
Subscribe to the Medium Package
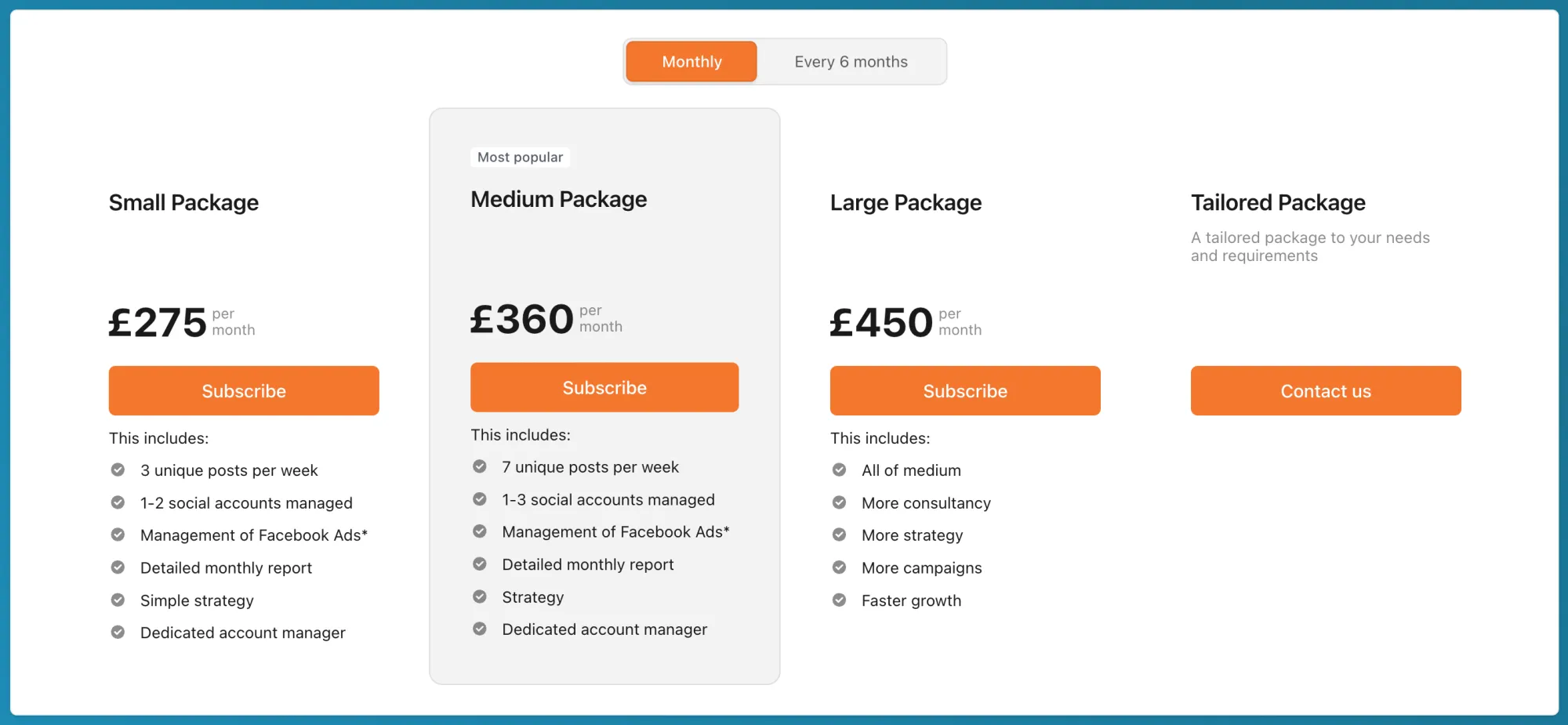pos(604,387)
